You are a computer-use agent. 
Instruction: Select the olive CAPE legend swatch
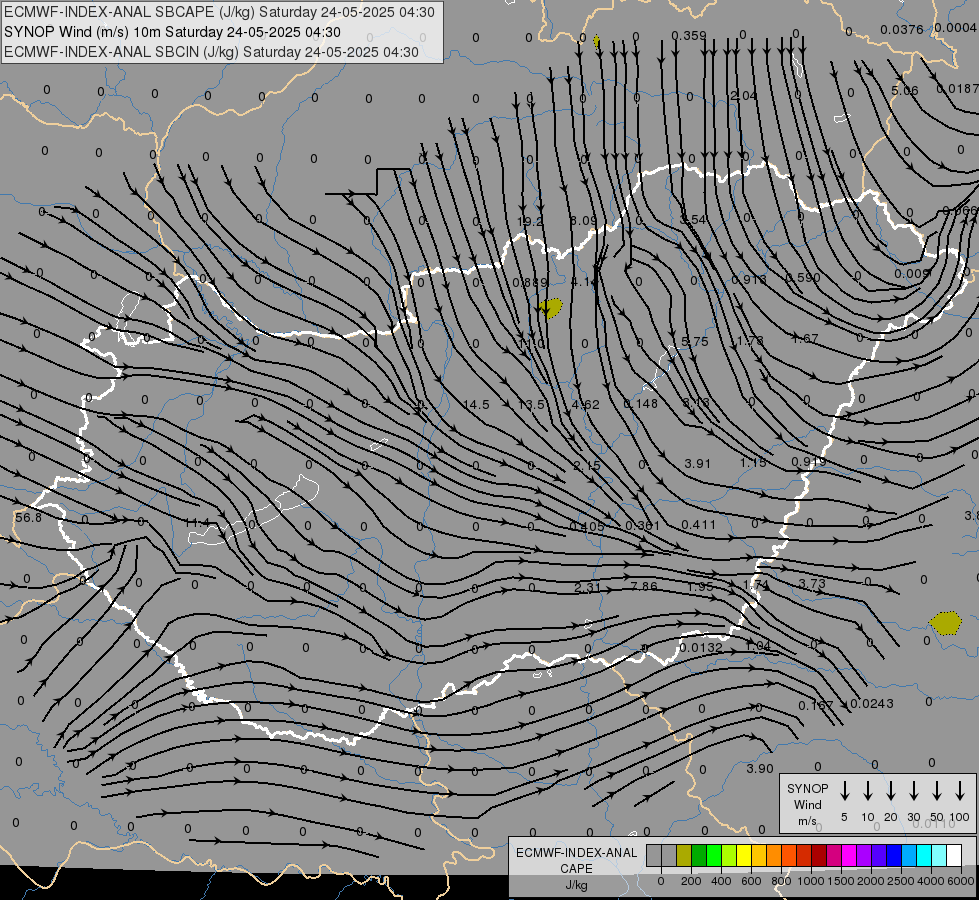[x=684, y=855]
